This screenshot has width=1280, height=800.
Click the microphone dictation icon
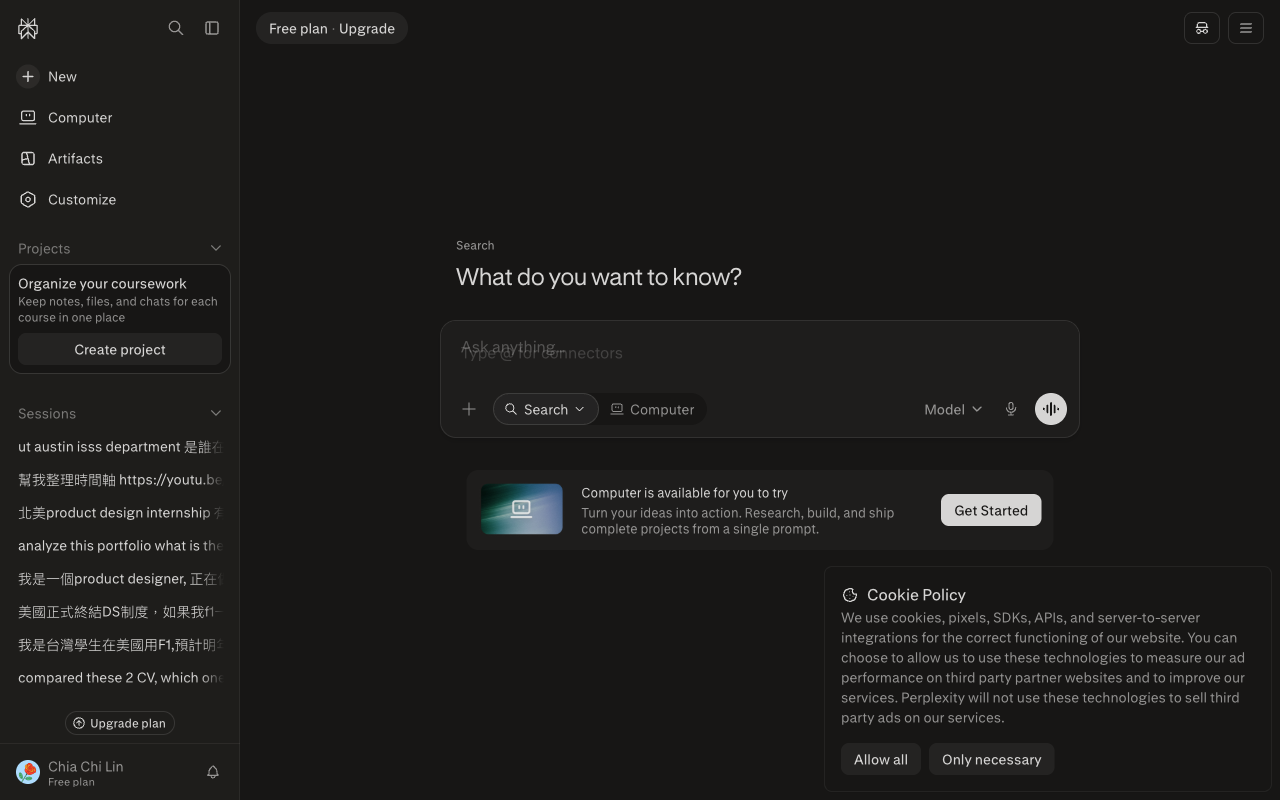[1011, 409]
